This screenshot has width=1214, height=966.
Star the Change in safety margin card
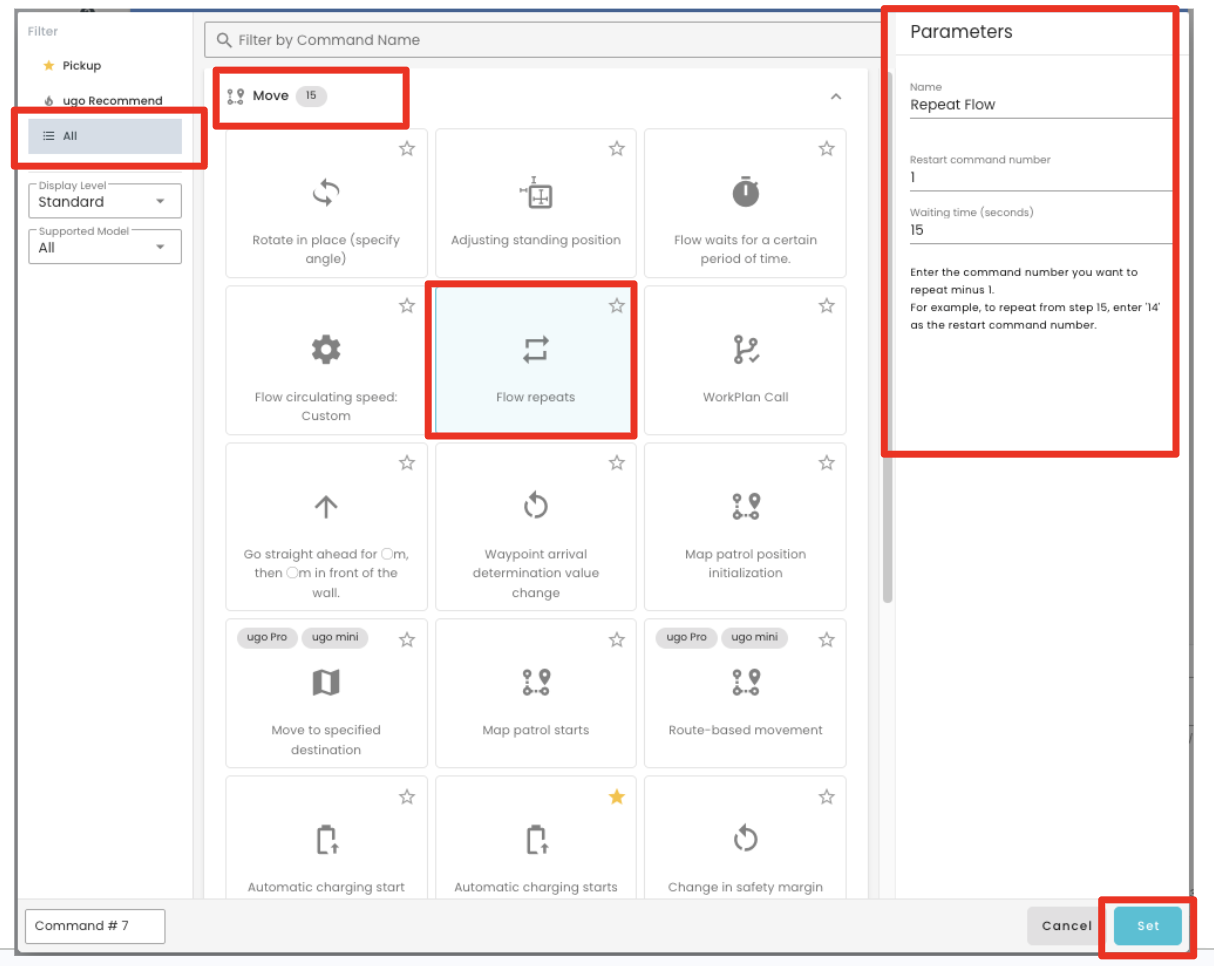827,797
